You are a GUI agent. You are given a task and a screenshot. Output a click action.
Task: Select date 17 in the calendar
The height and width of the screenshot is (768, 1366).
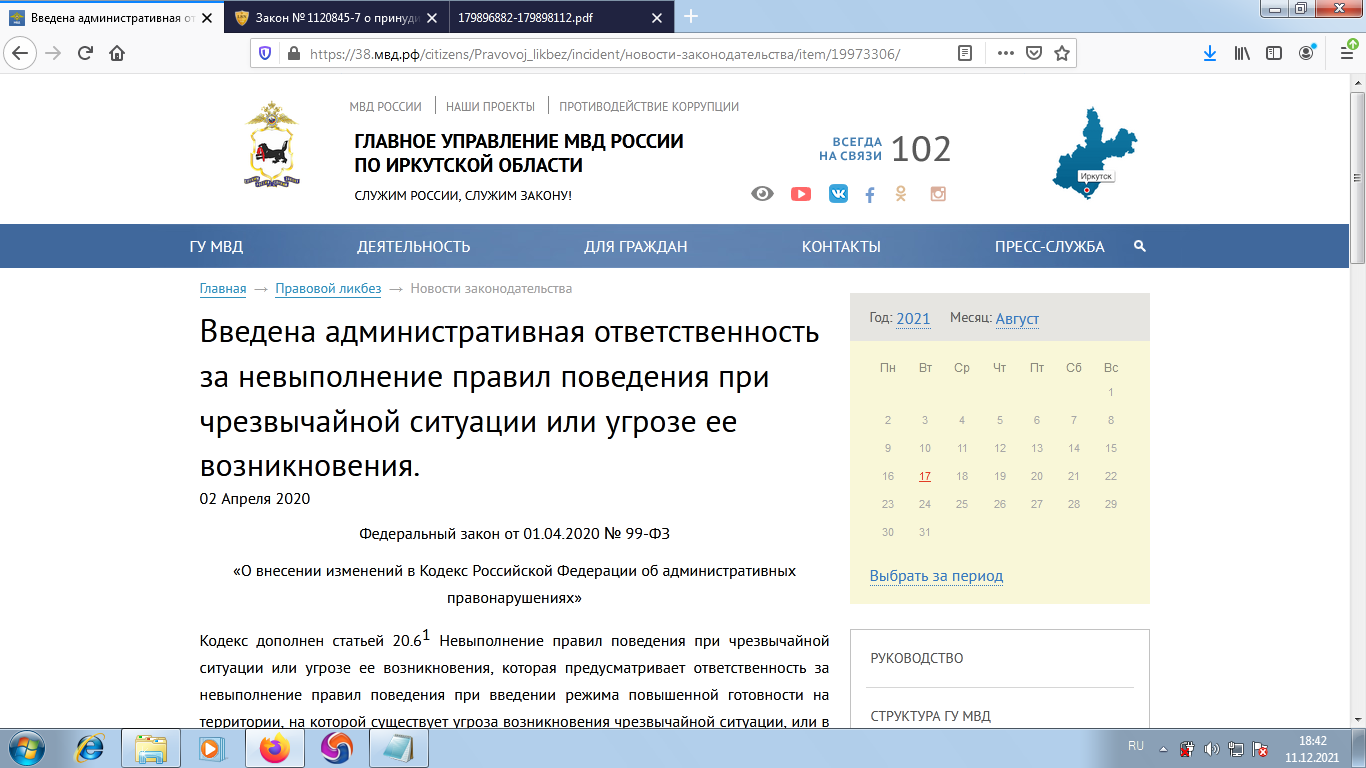[925, 476]
